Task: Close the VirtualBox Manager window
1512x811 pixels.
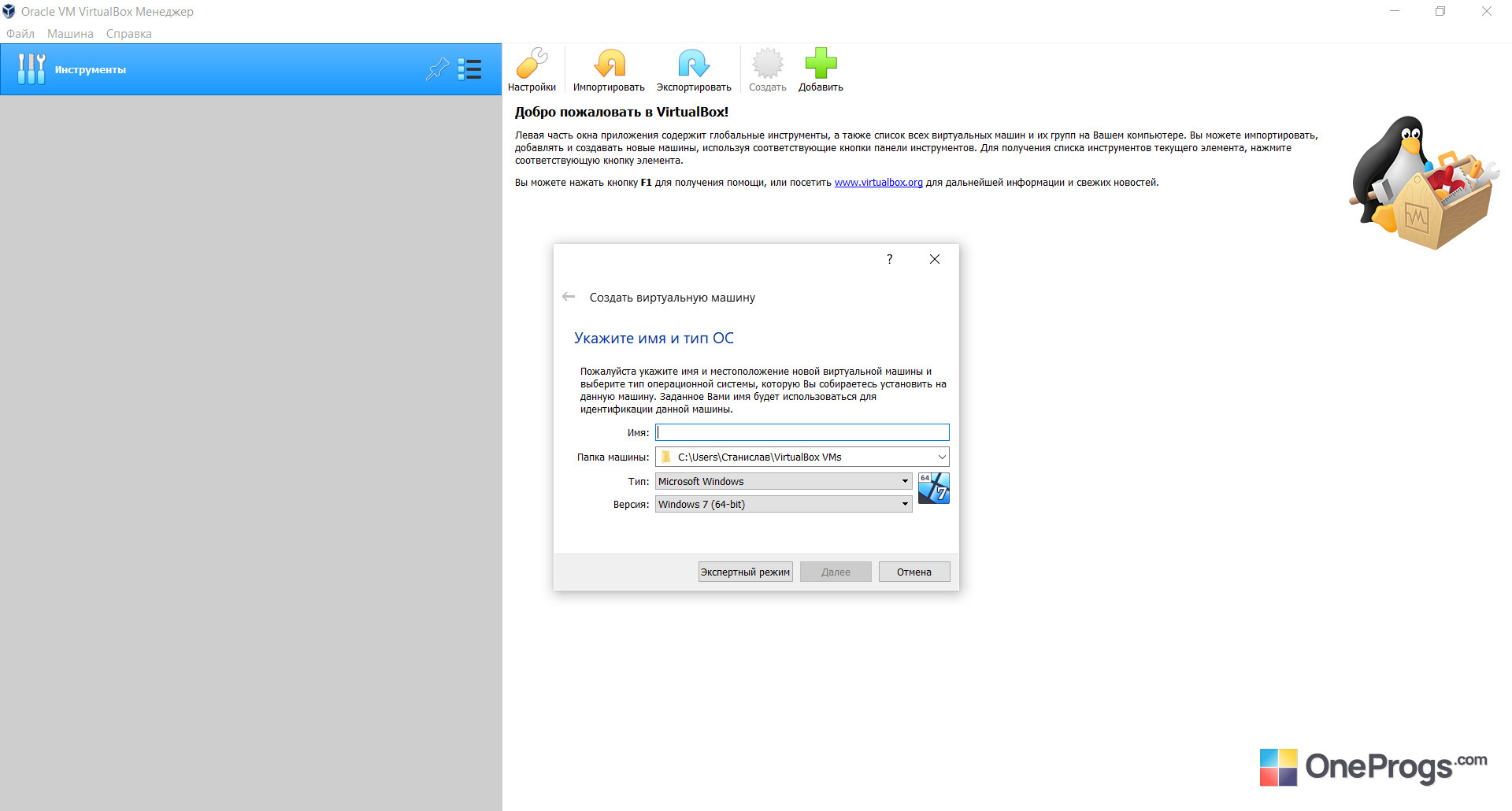Action: coord(1487,11)
